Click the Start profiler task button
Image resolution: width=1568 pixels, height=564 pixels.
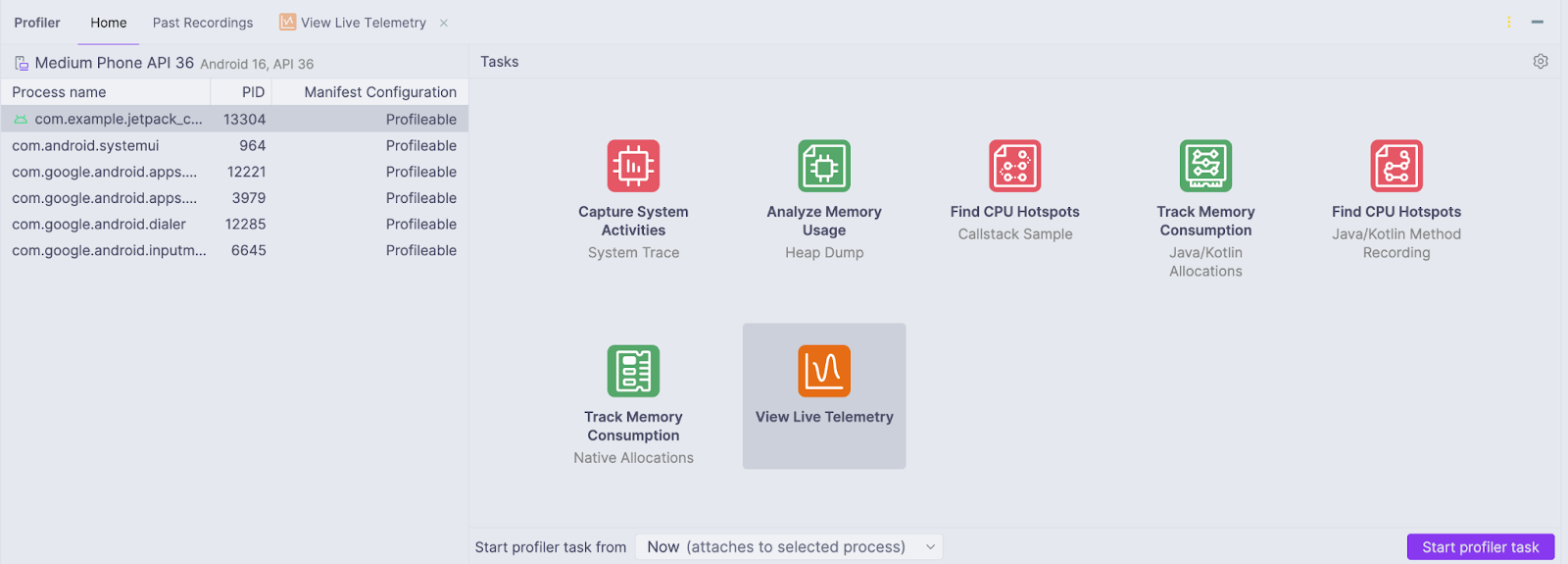1480,547
